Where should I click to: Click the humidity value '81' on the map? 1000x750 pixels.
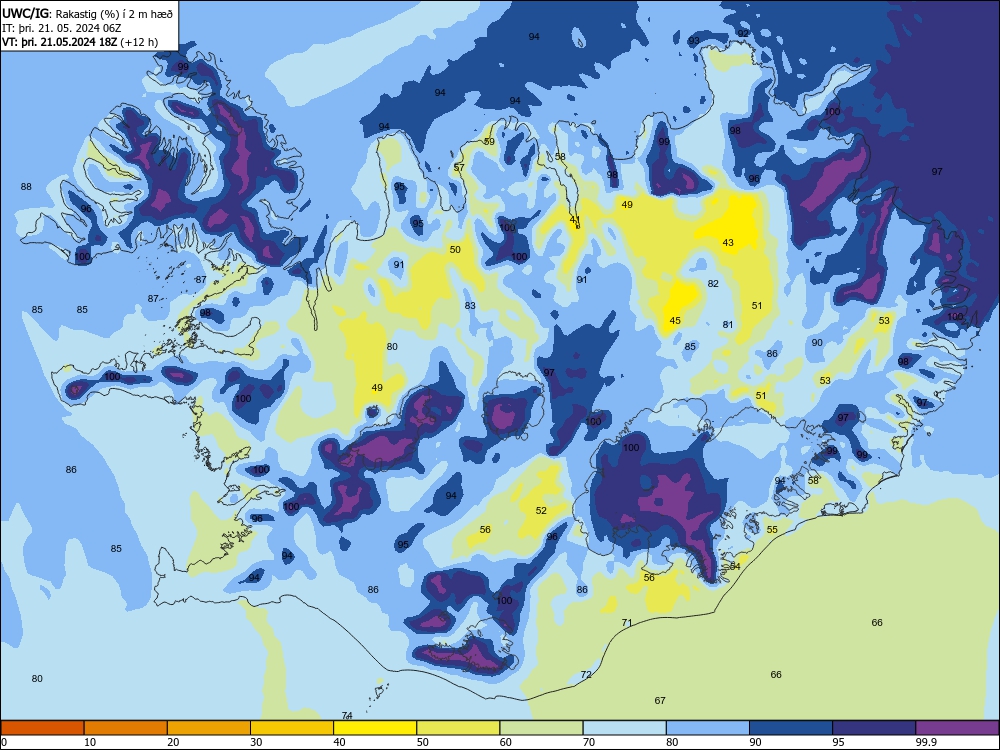click(x=728, y=325)
